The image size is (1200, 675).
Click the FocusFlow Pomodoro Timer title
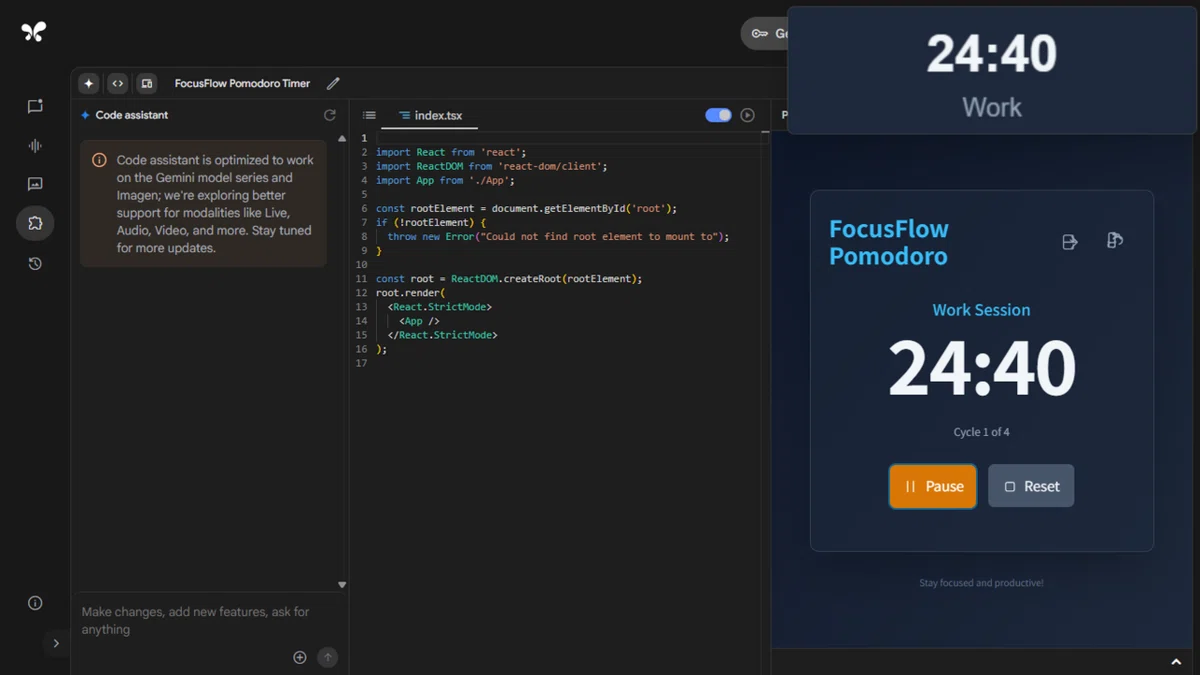(x=242, y=84)
